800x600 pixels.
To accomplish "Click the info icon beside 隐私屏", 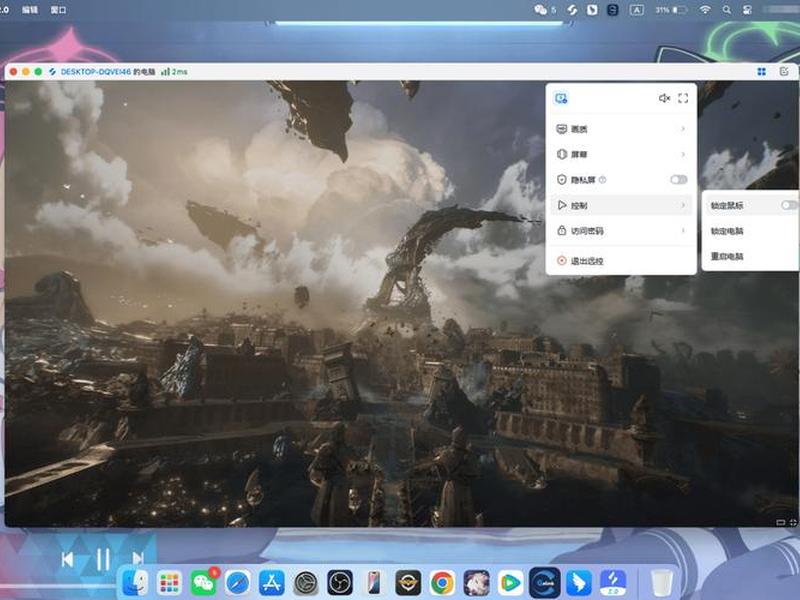I will point(603,180).
